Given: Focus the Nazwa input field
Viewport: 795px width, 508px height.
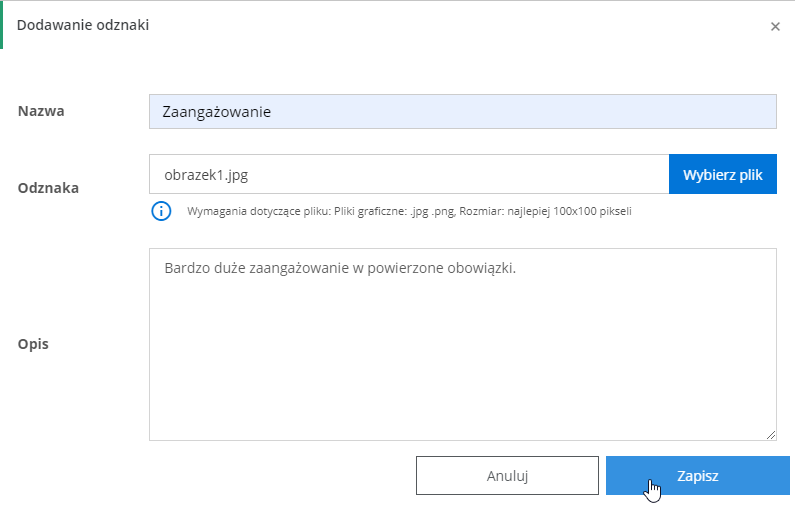Looking at the screenshot, I should 462,112.
